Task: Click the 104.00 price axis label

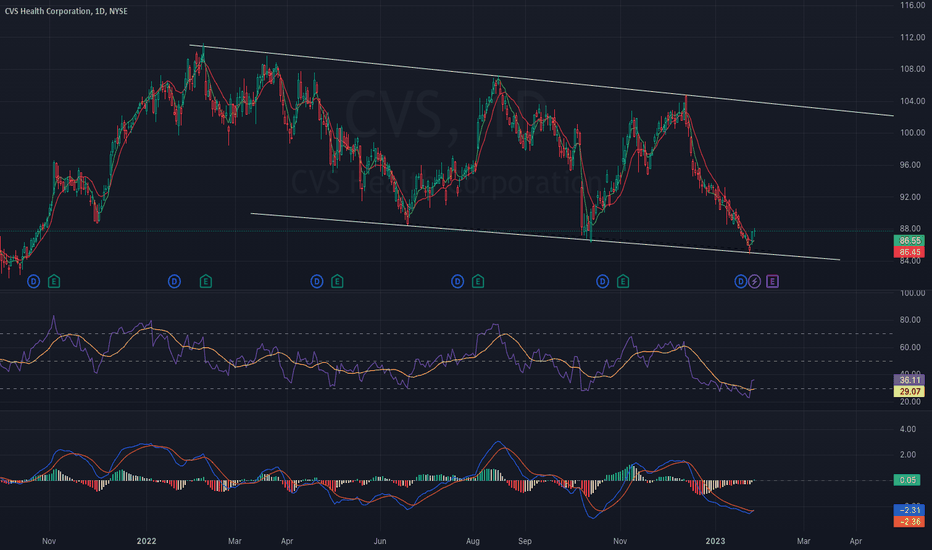Action: click(x=912, y=101)
